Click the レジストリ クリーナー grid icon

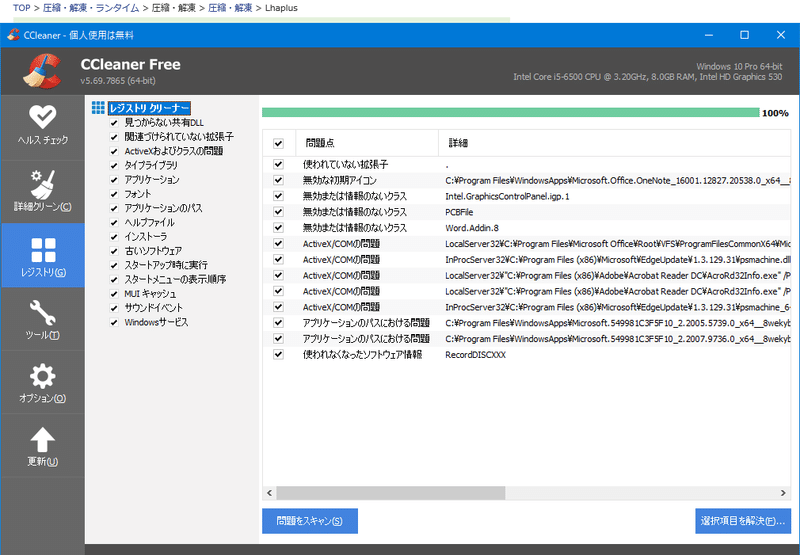click(x=98, y=108)
